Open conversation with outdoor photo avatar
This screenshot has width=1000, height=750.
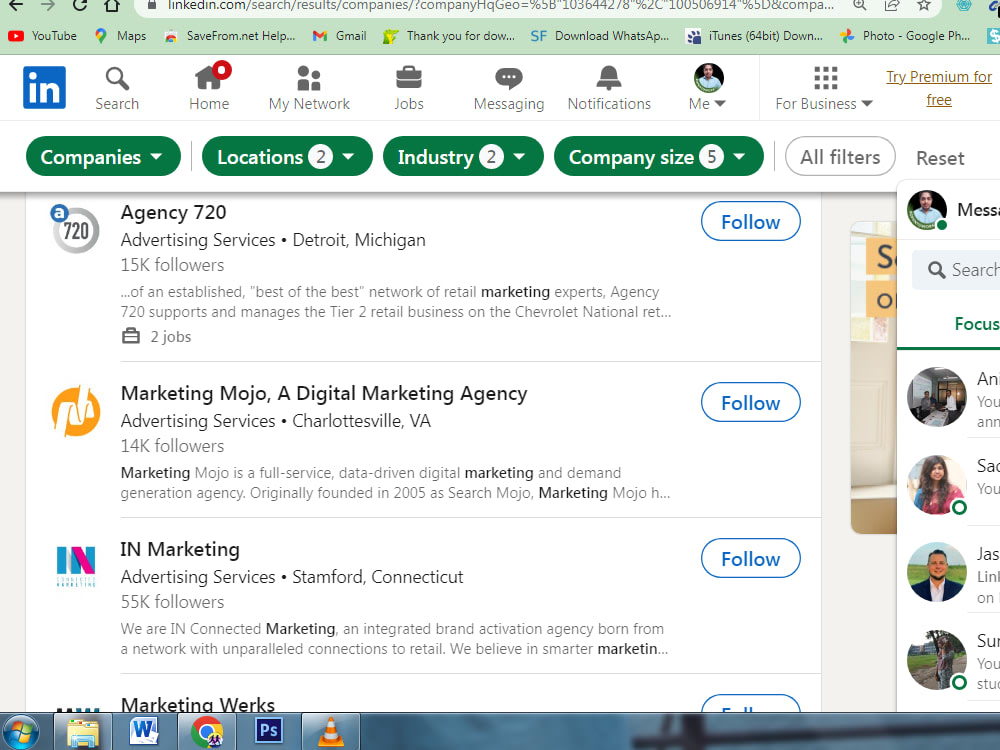pos(936,660)
